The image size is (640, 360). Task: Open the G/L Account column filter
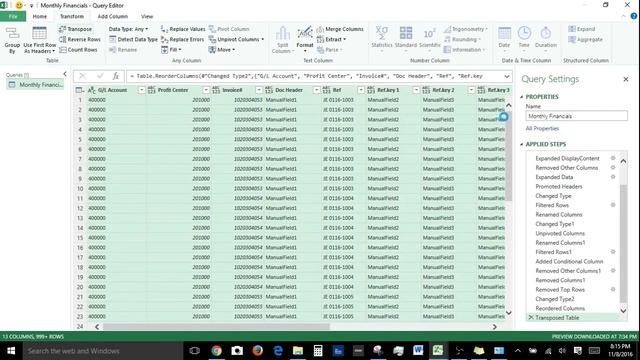point(141,90)
